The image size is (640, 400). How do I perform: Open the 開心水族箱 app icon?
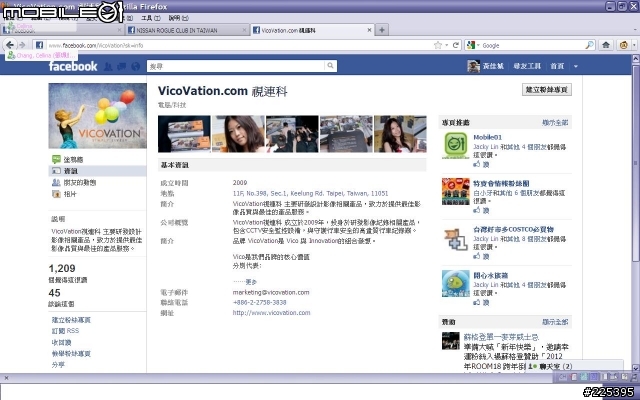(456, 284)
